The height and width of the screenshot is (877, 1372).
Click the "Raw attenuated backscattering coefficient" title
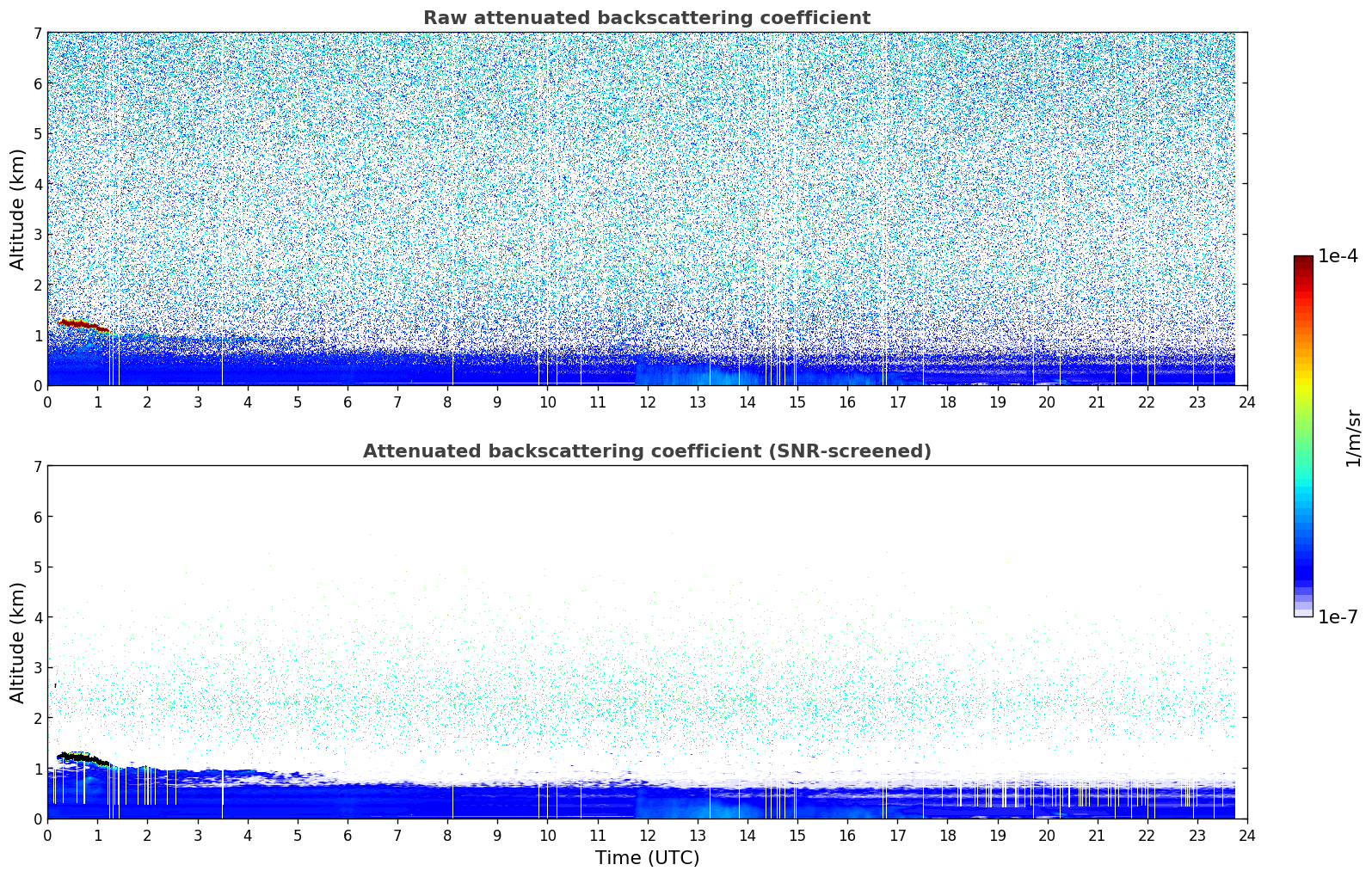[x=647, y=18]
